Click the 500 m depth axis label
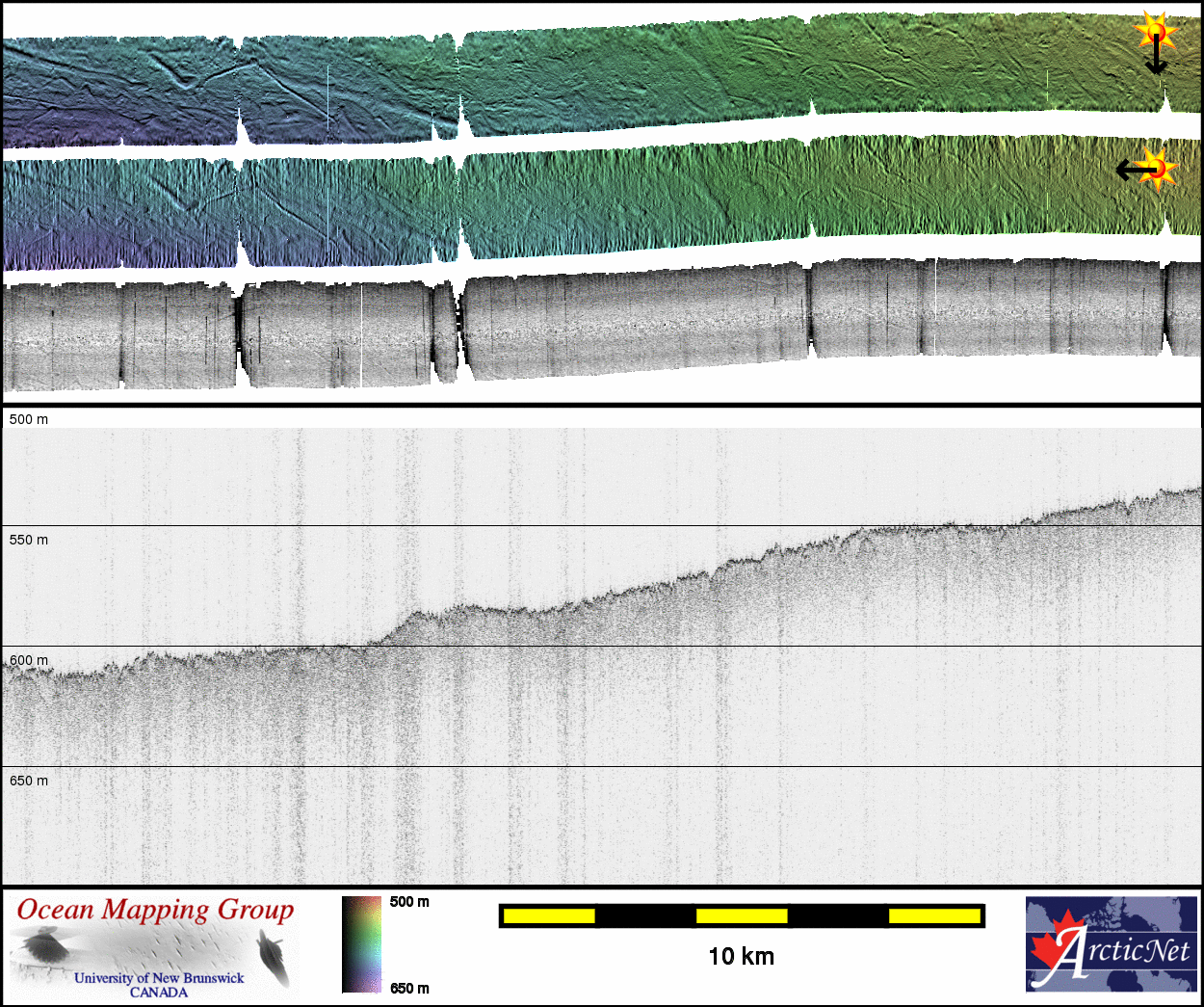 click(29, 419)
